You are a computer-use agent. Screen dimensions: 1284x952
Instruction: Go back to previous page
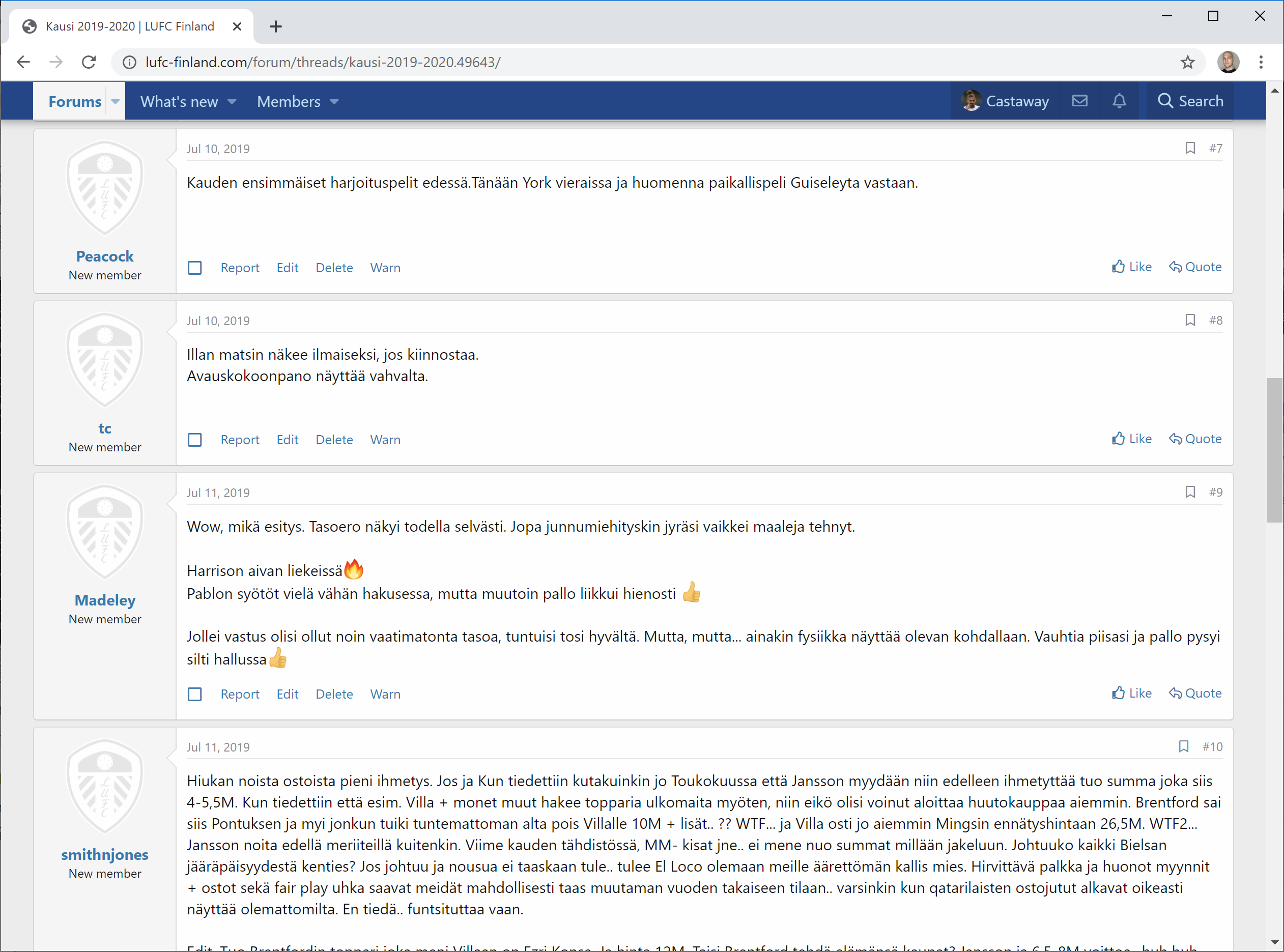[23, 62]
